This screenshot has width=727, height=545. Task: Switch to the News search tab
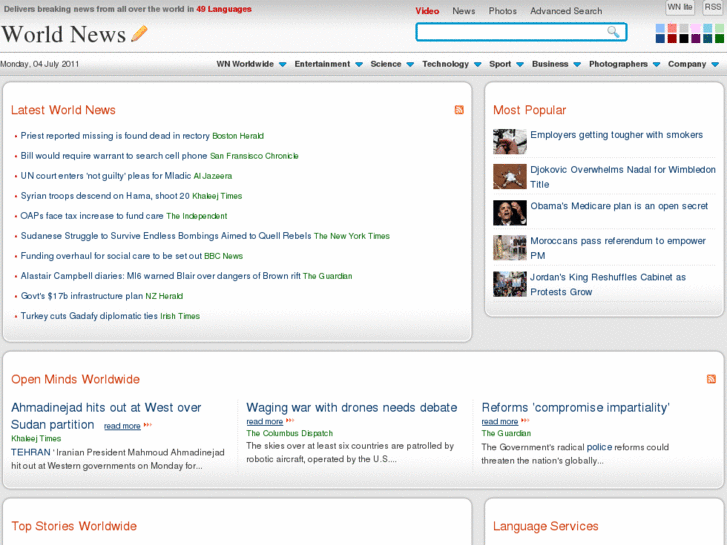point(464,11)
